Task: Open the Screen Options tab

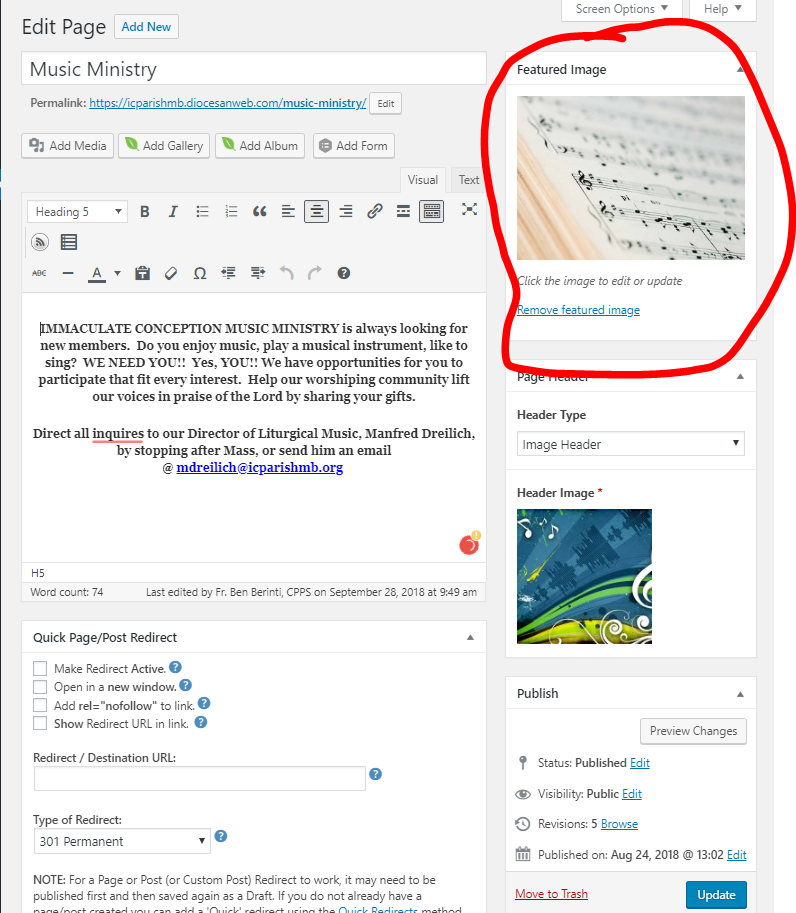Action: coord(623,9)
